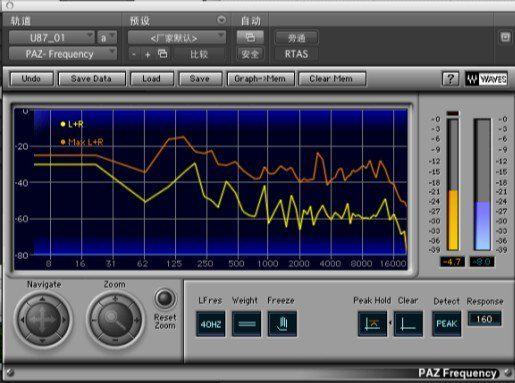515x383 pixels.
Task: Toggle the 旁通 bypass button
Action: (296, 38)
